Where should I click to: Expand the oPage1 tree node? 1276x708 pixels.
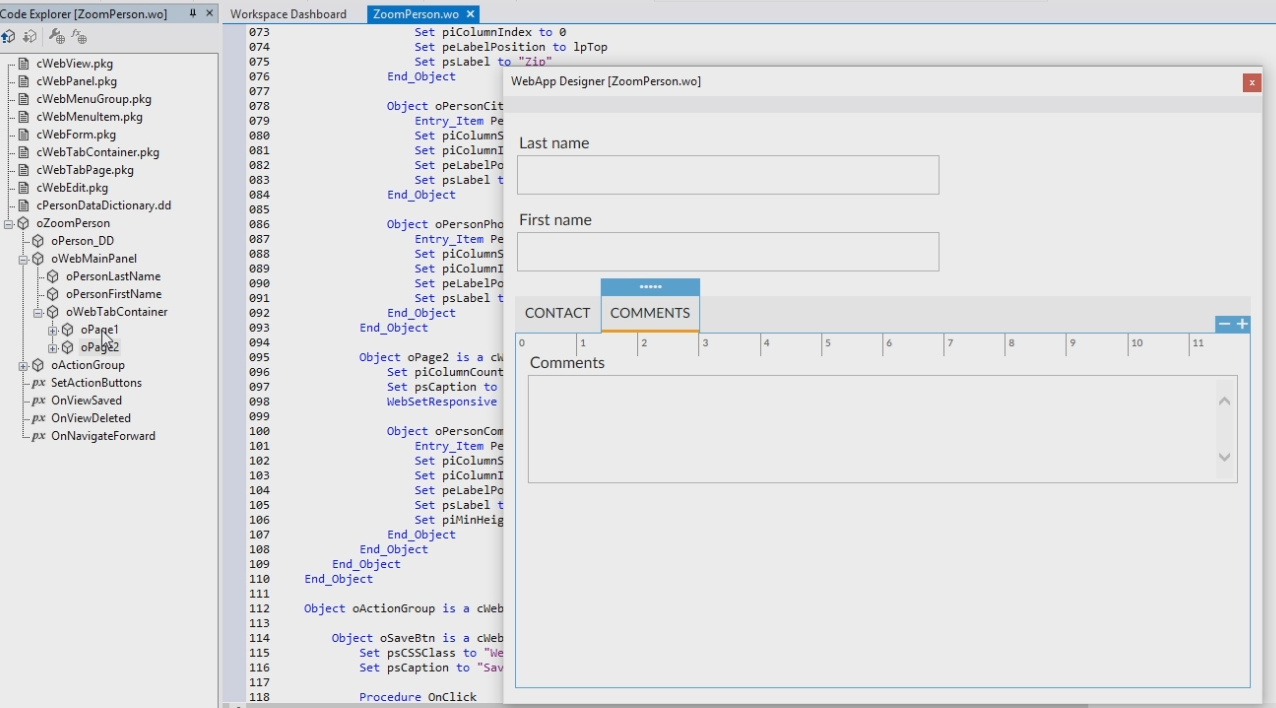[x=53, y=330]
